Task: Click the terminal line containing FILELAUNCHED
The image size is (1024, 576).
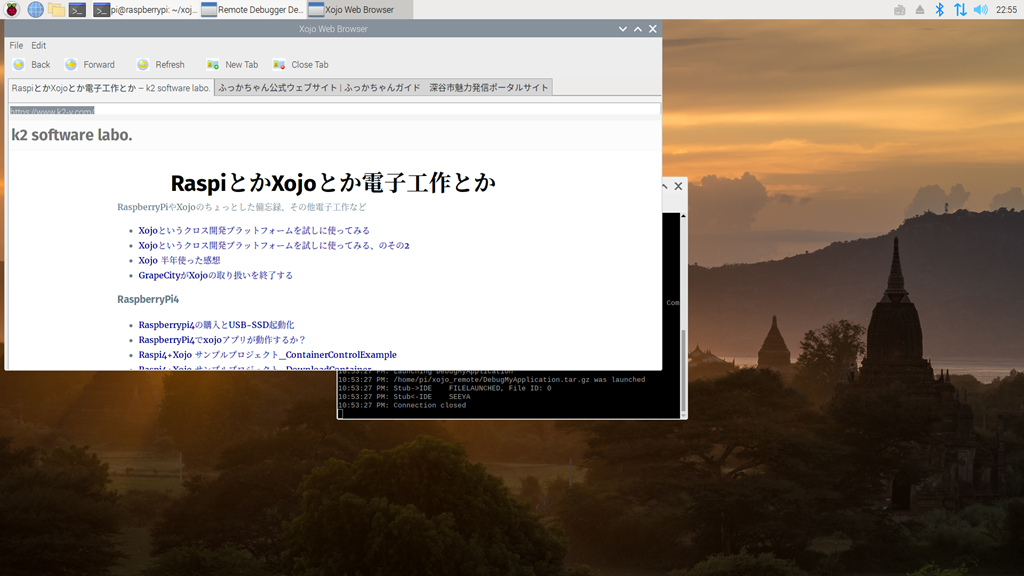Action: (x=444, y=389)
